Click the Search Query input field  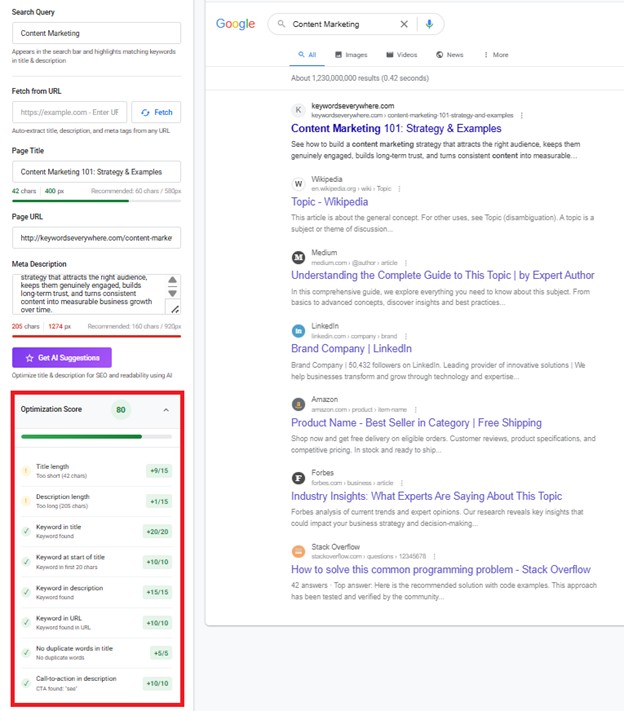[x=96, y=33]
